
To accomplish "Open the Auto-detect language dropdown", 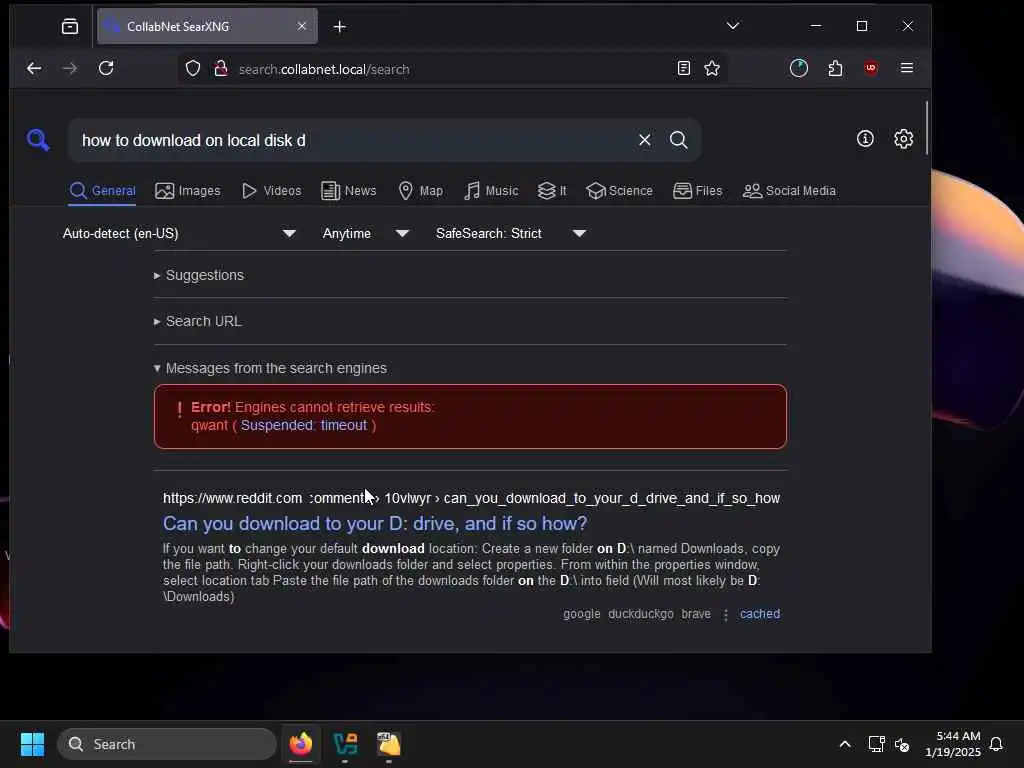I will (x=179, y=233).
